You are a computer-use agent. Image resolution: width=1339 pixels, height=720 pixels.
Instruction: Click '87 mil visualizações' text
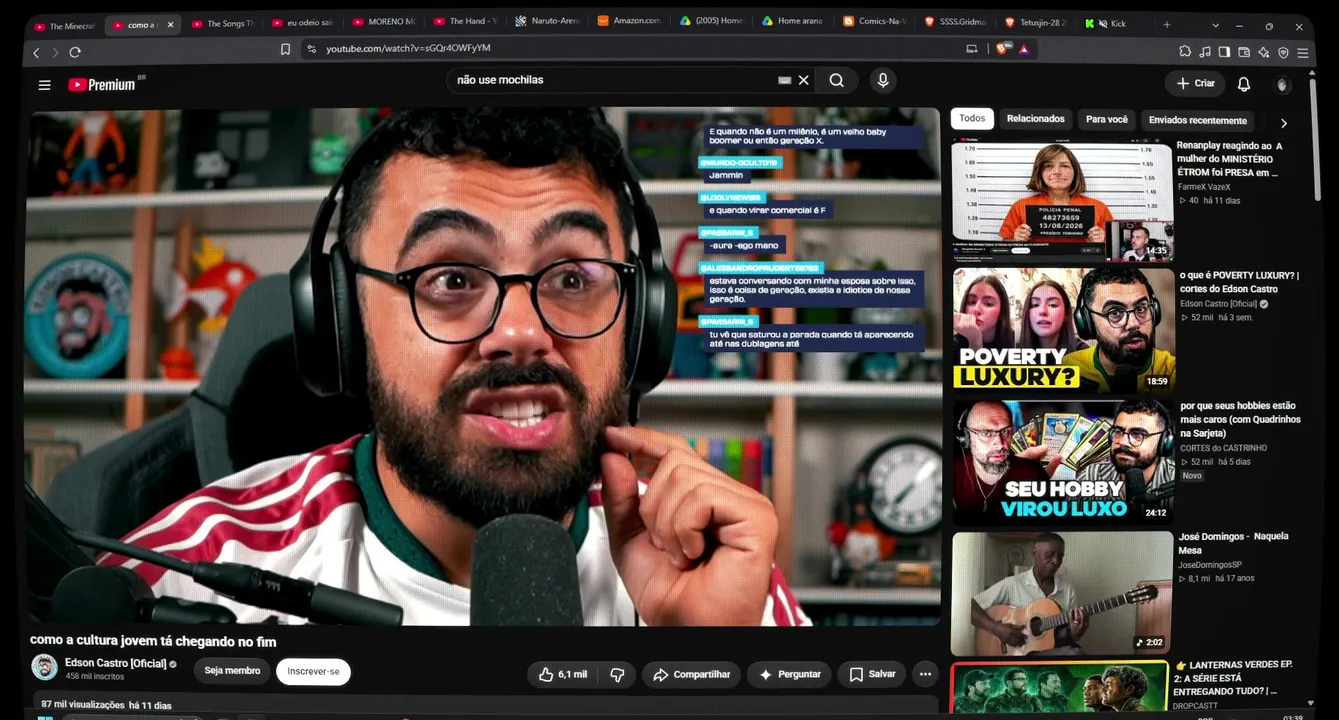click(x=83, y=705)
